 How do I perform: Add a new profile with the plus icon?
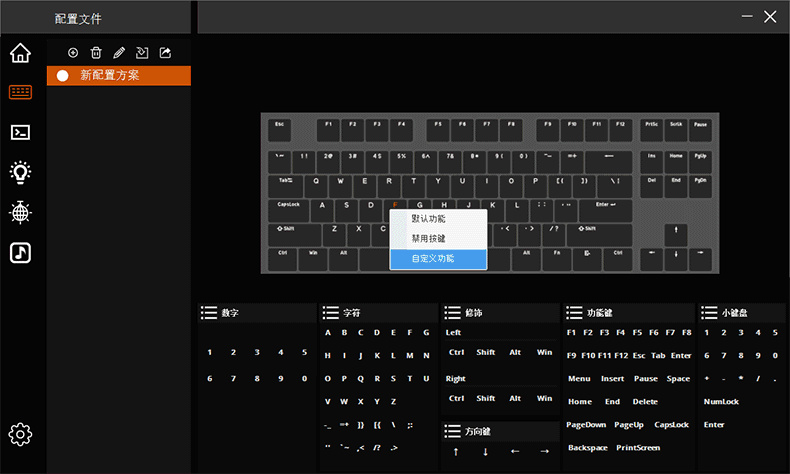click(x=73, y=52)
